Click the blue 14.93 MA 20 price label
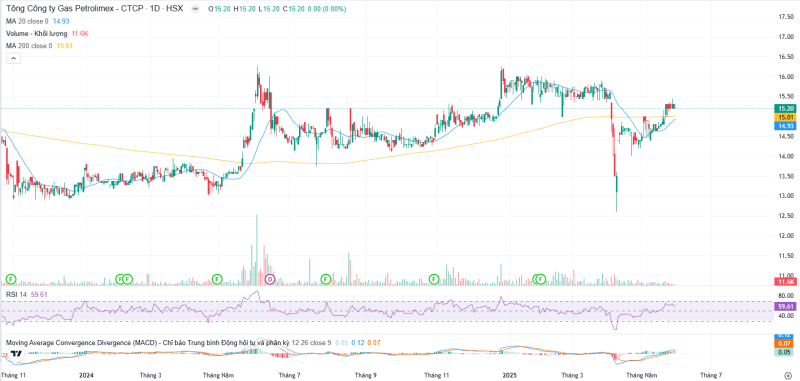800x381 pixels. tap(784, 125)
